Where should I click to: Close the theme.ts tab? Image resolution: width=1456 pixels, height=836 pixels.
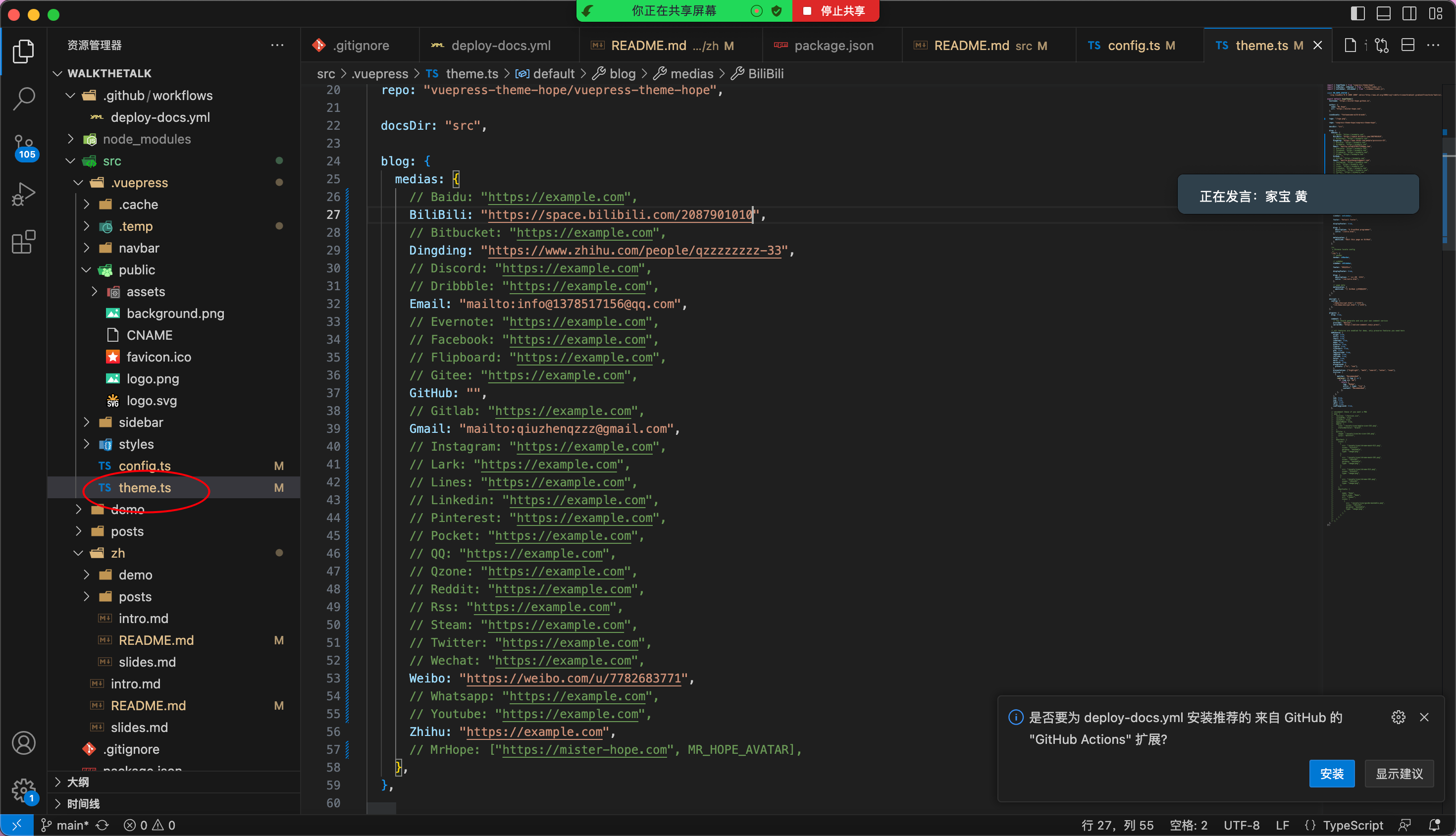[x=1318, y=45]
